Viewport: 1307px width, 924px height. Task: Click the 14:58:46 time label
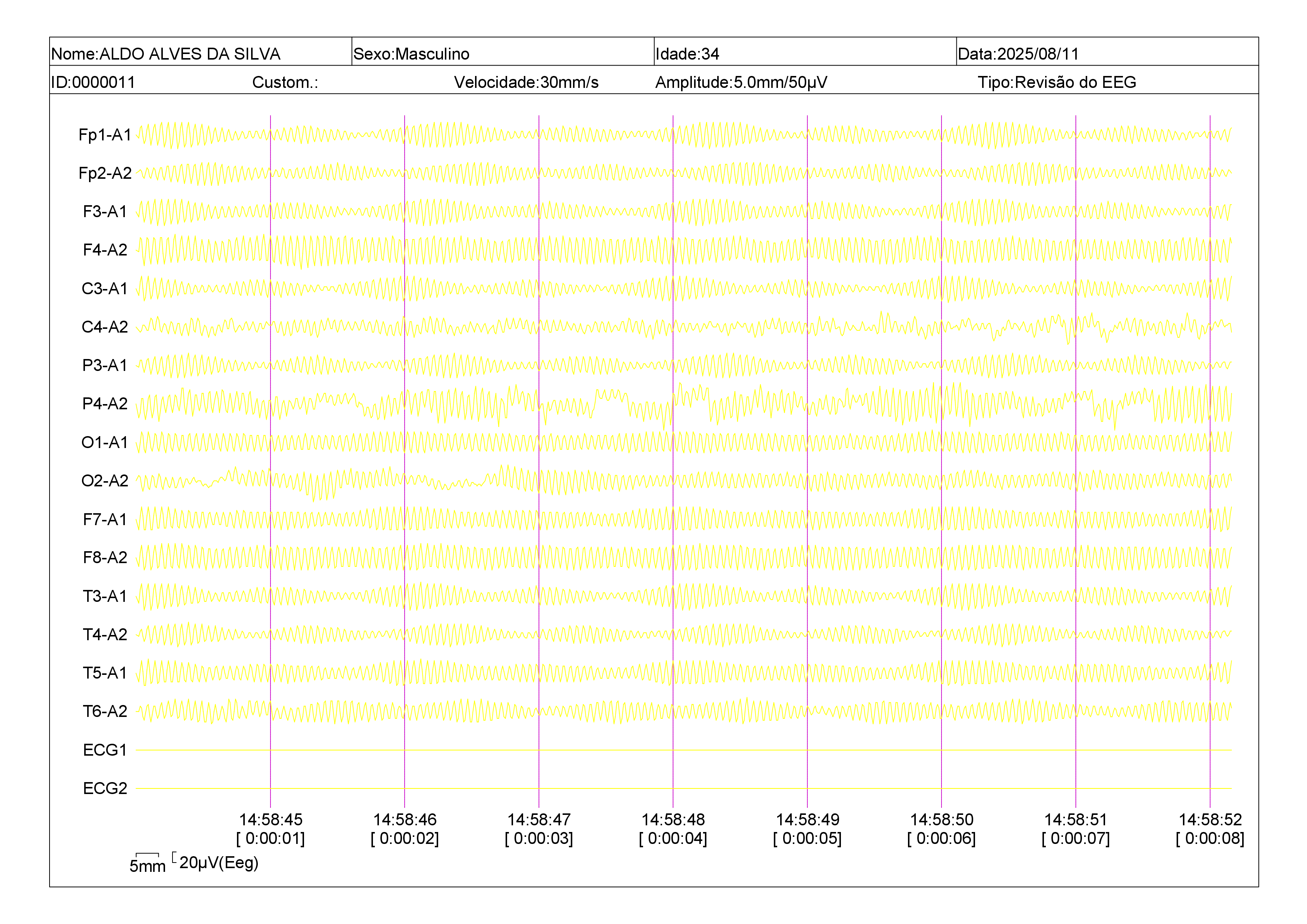click(x=405, y=819)
